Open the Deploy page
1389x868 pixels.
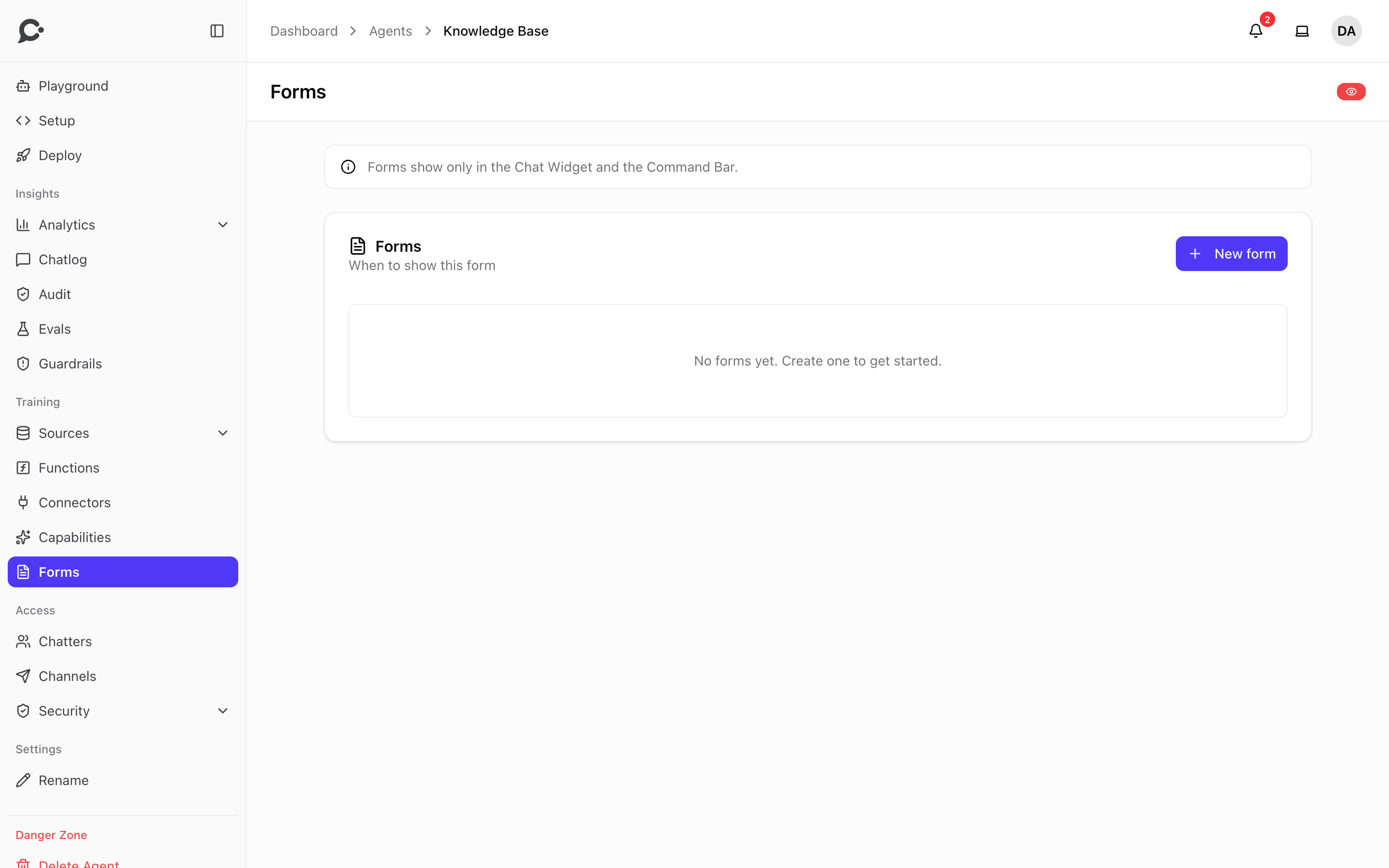[x=123, y=156]
